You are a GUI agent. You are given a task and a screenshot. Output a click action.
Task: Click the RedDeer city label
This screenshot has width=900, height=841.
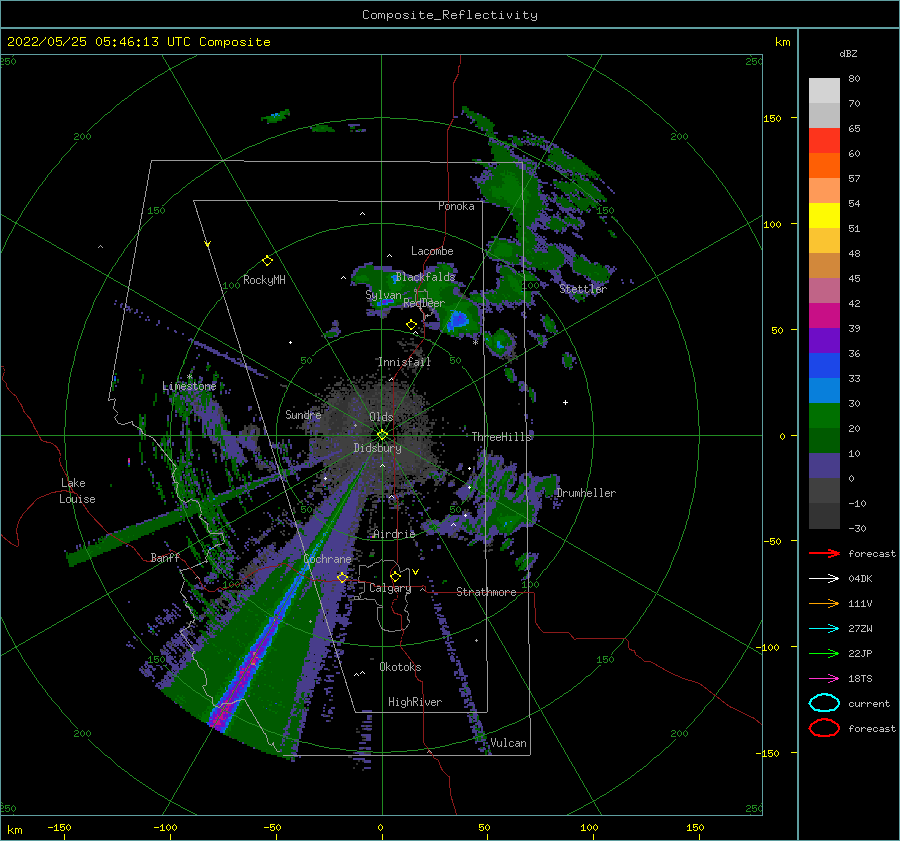pos(424,303)
